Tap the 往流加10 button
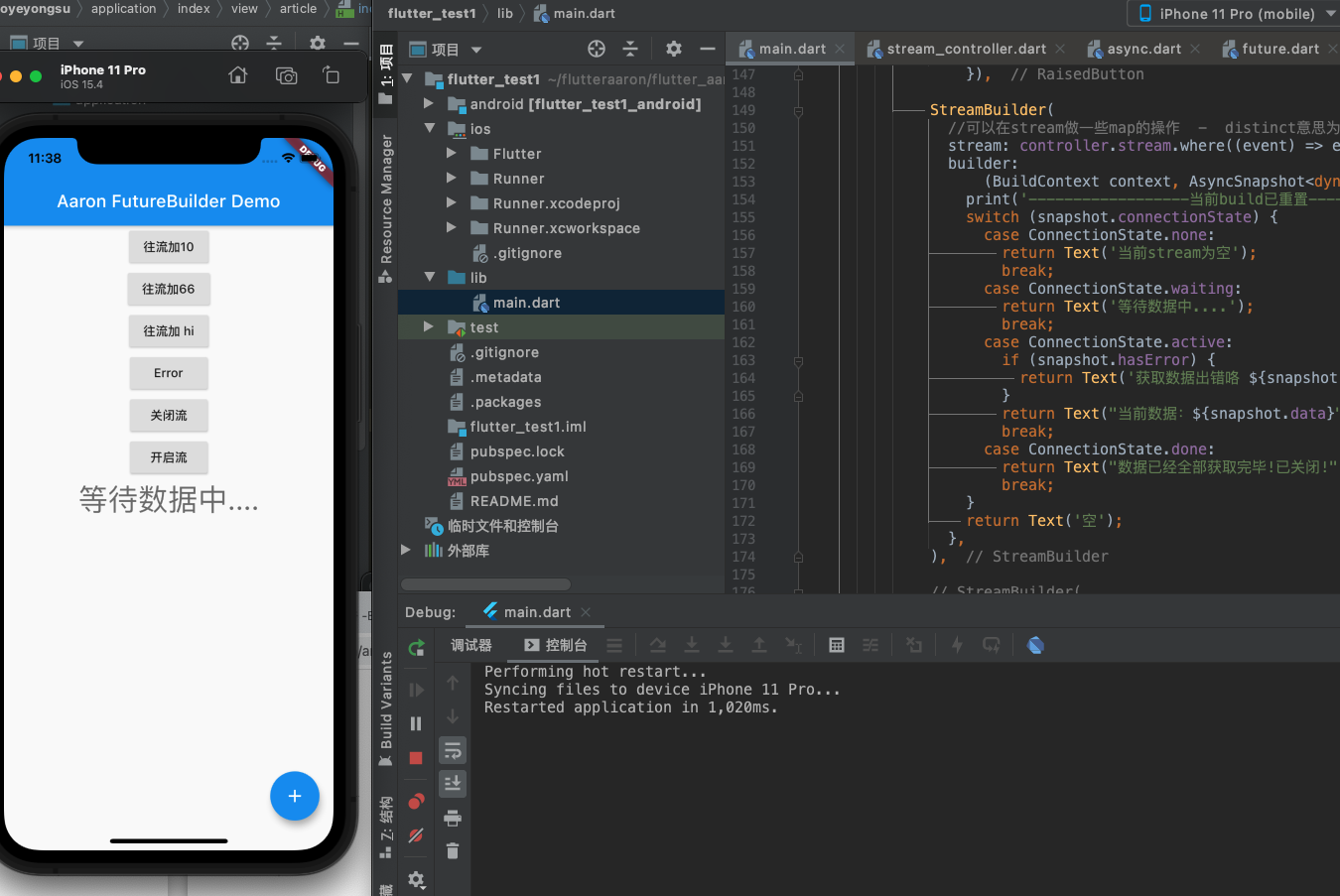1340x896 pixels. (169, 247)
